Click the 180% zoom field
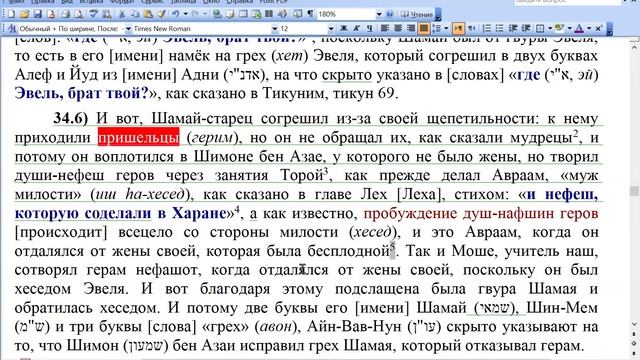Screen dimensions: 640x360 point(346,14)
